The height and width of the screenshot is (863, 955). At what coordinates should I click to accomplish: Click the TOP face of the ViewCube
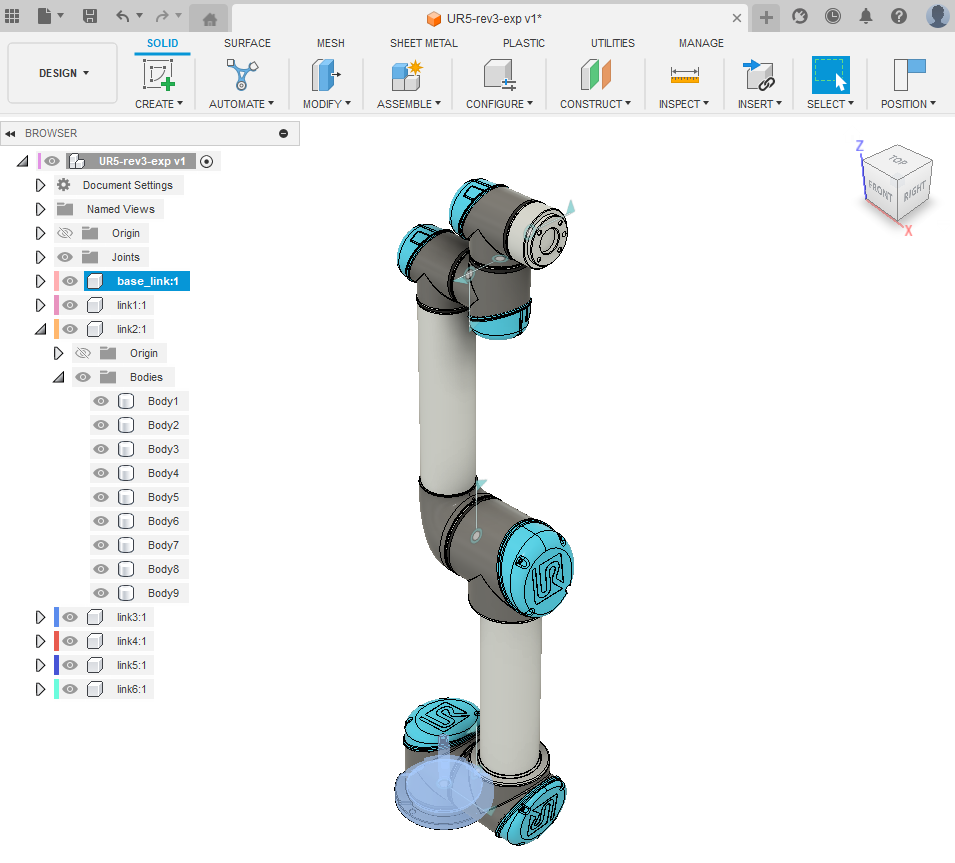[x=898, y=160]
